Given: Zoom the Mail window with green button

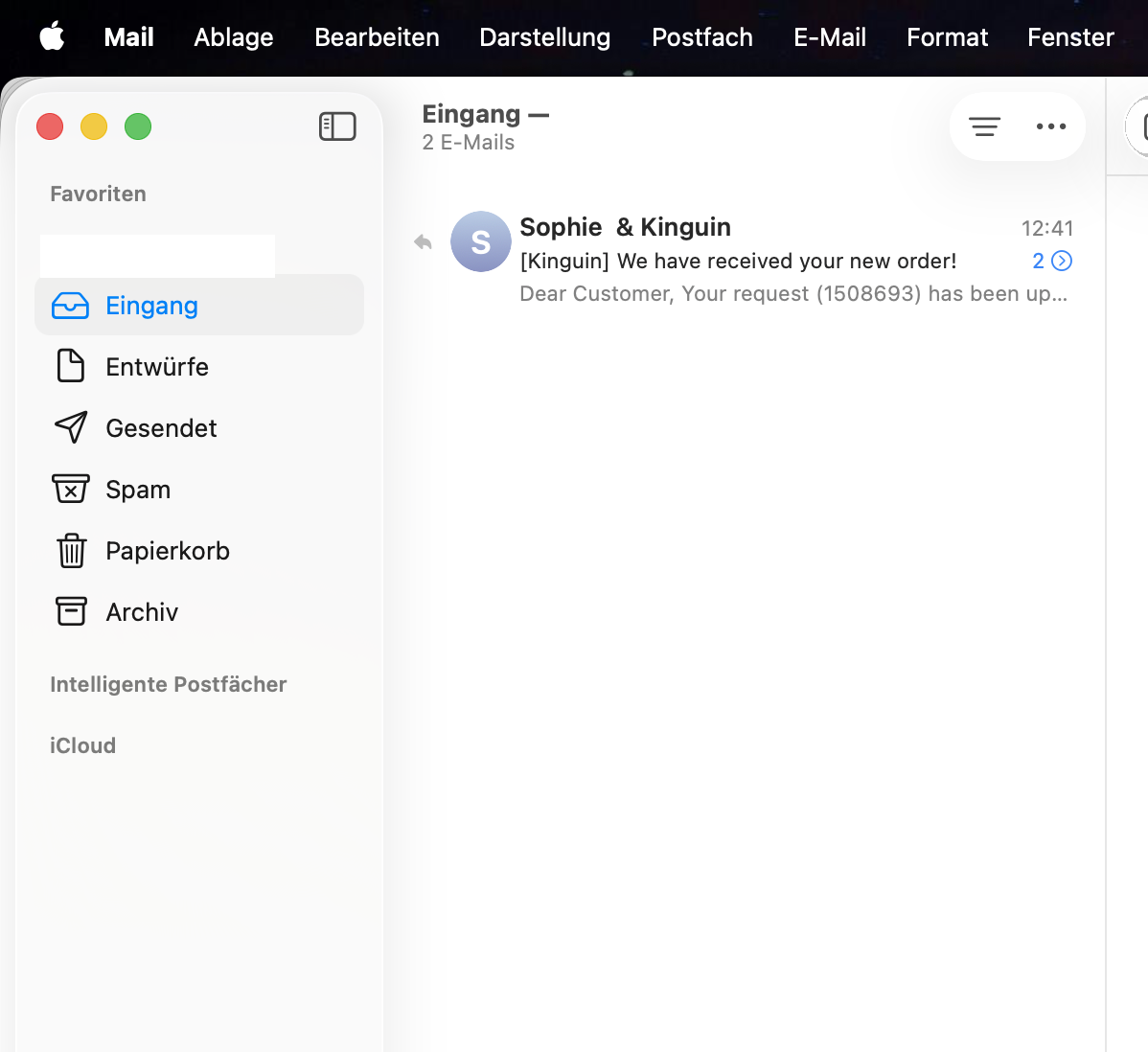Looking at the screenshot, I should [138, 126].
